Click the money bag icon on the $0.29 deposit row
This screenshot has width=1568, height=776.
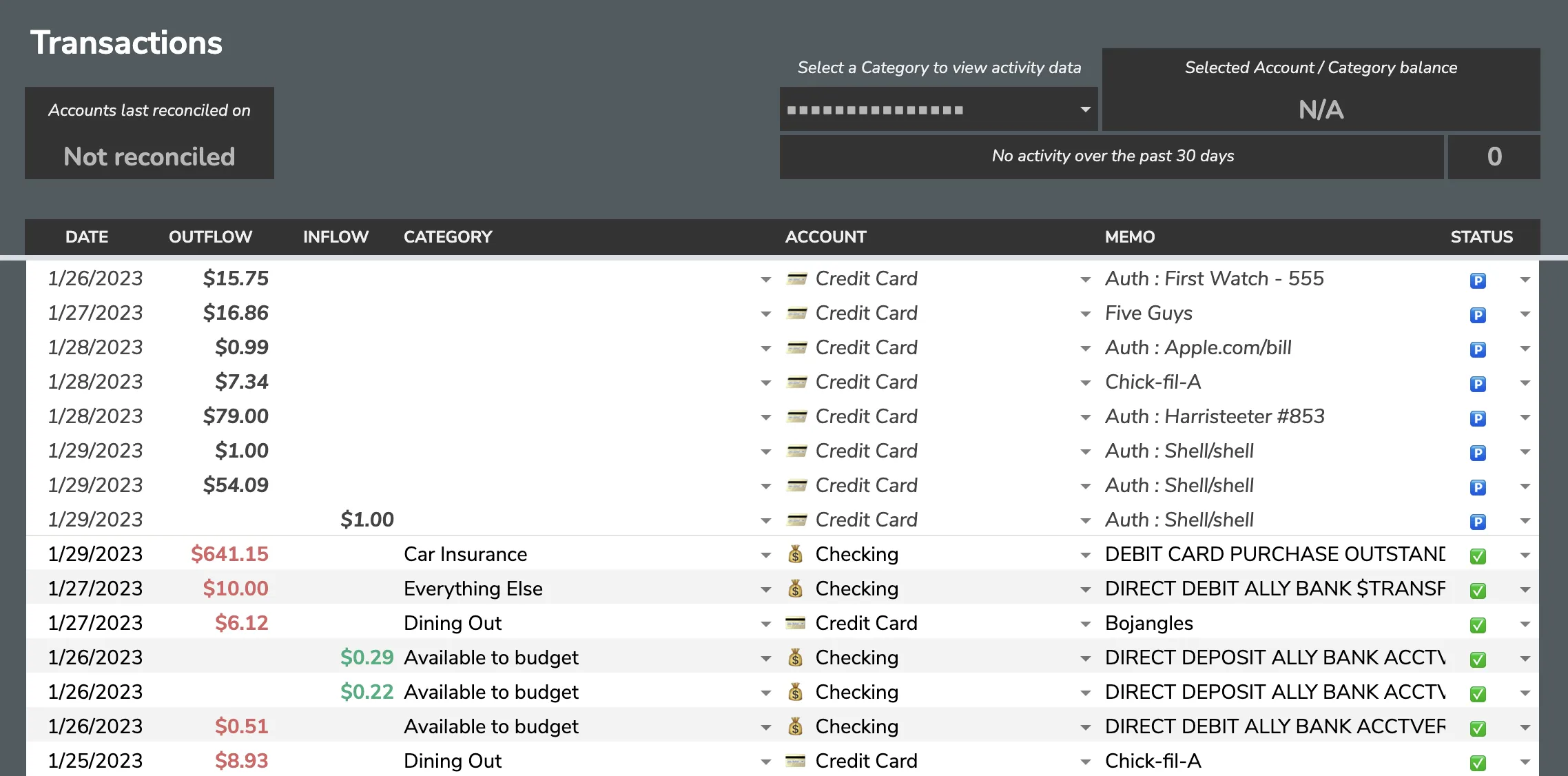(x=796, y=658)
